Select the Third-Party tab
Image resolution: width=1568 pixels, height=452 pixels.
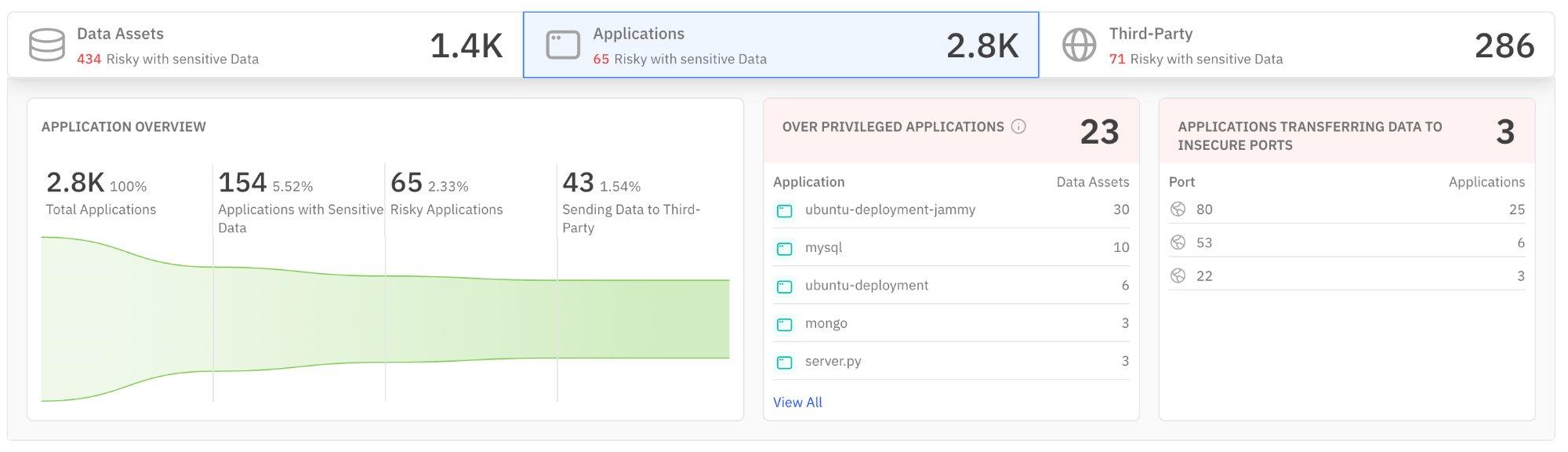click(1297, 45)
